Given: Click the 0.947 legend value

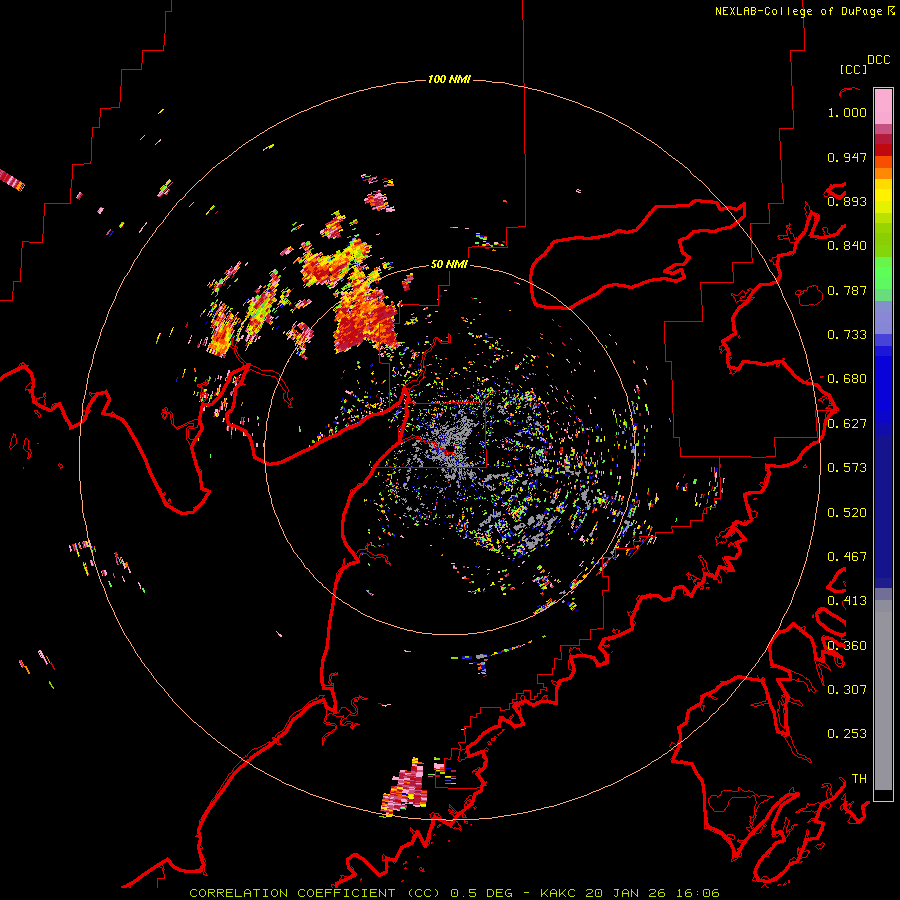Looking at the screenshot, I should tap(847, 157).
